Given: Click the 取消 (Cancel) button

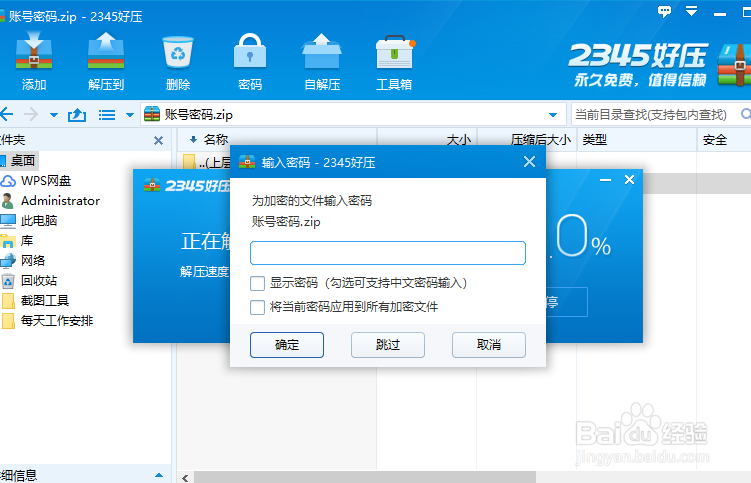Looking at the screenshot, I should 489,345.
